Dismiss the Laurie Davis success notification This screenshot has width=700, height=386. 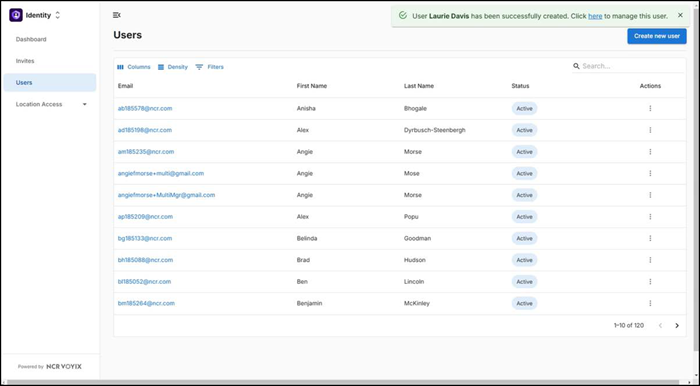680,15
